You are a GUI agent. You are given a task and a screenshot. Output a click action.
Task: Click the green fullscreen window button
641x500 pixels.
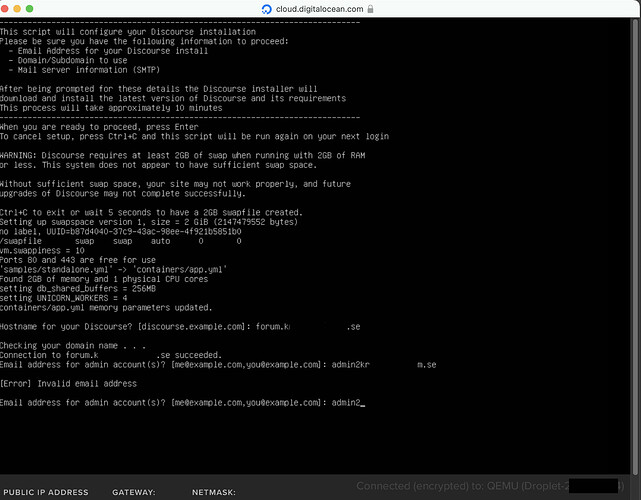click(29, 9)
